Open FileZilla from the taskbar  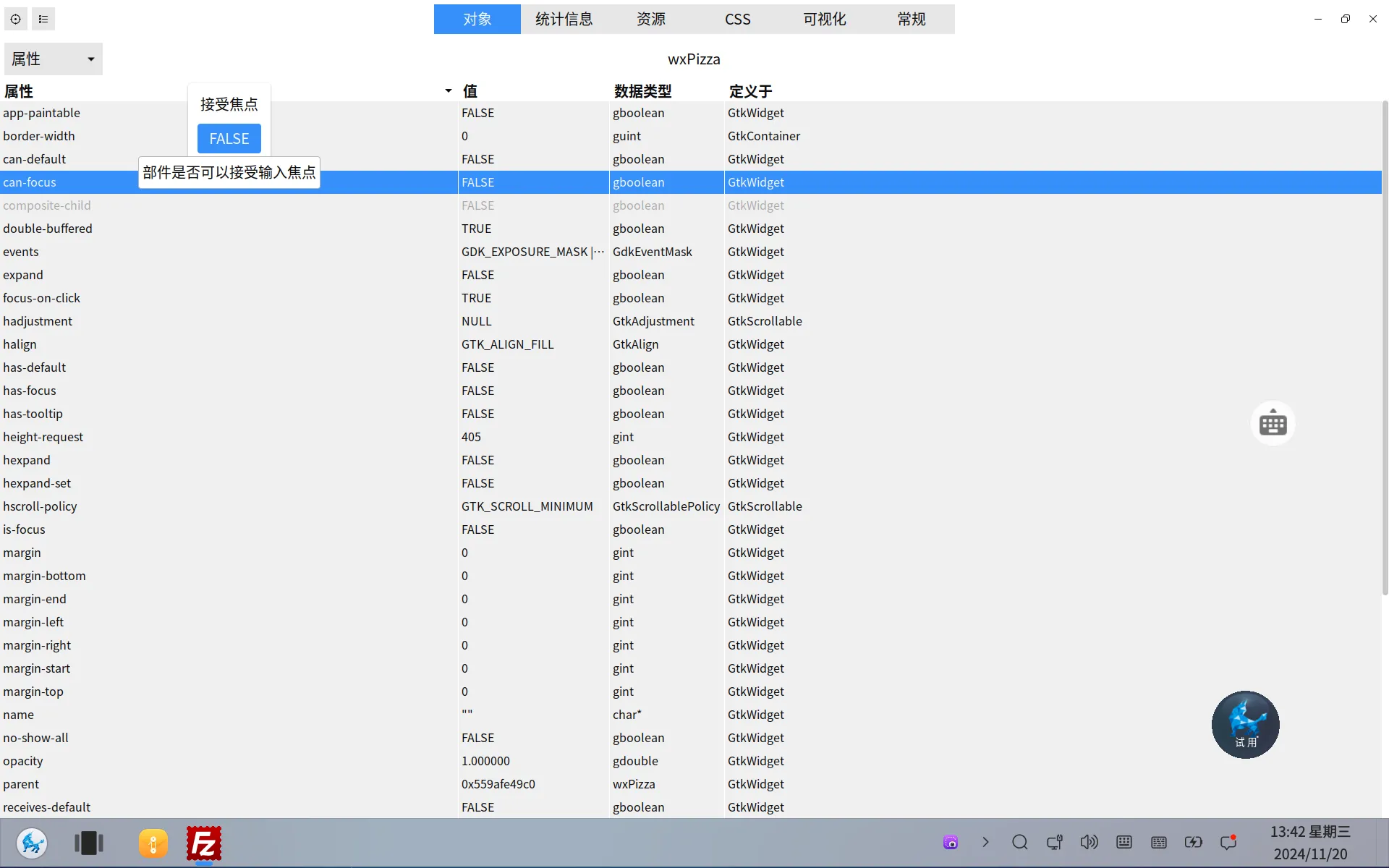click(204, 843)
